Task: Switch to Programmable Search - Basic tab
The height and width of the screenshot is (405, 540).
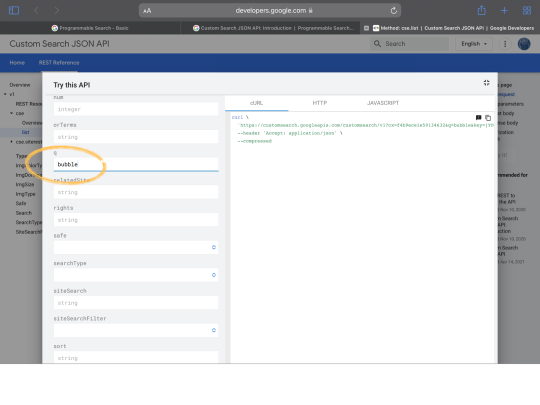Action: [90, 28]
